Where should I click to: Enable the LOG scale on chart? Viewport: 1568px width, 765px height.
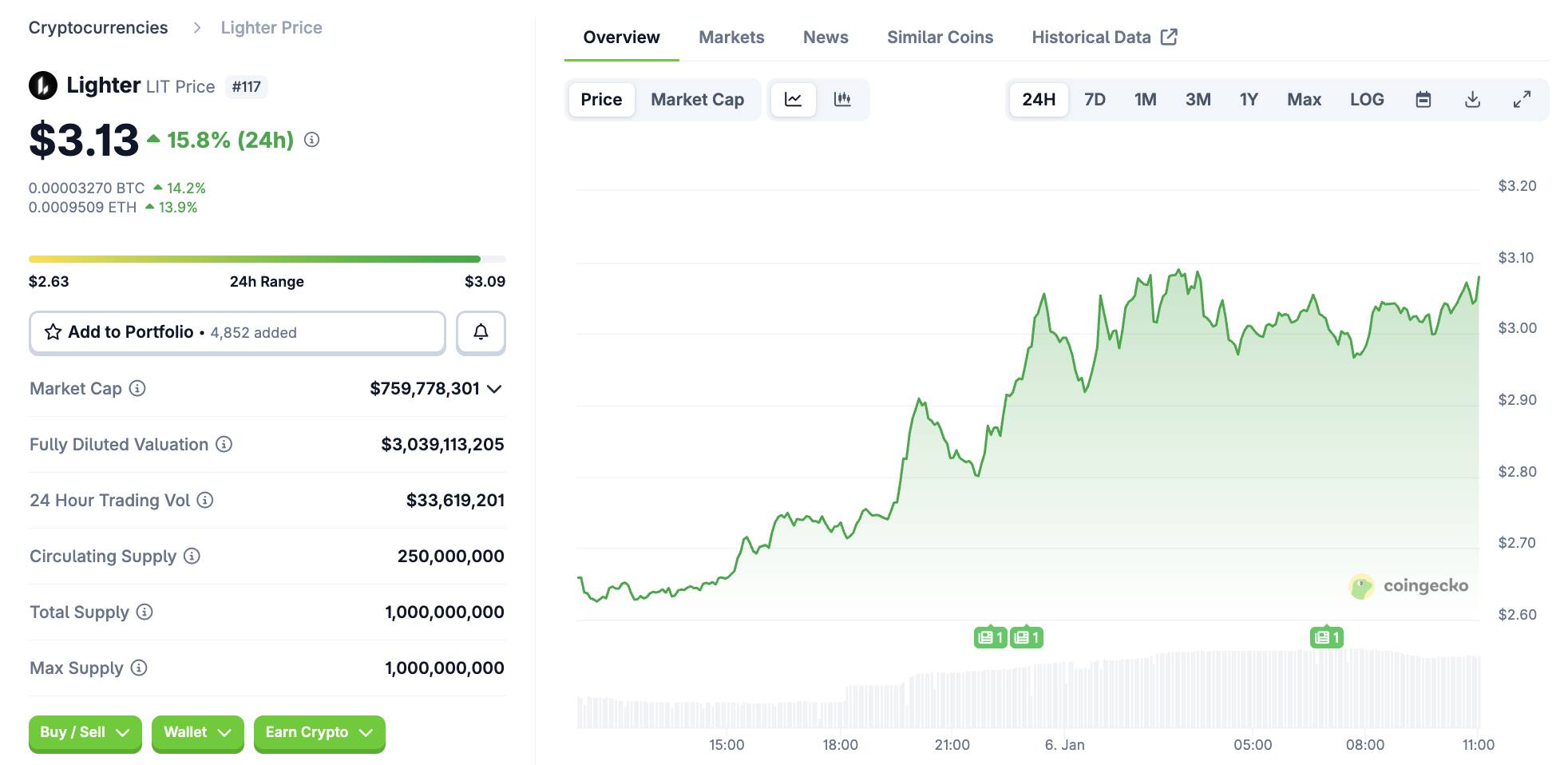1366,100
